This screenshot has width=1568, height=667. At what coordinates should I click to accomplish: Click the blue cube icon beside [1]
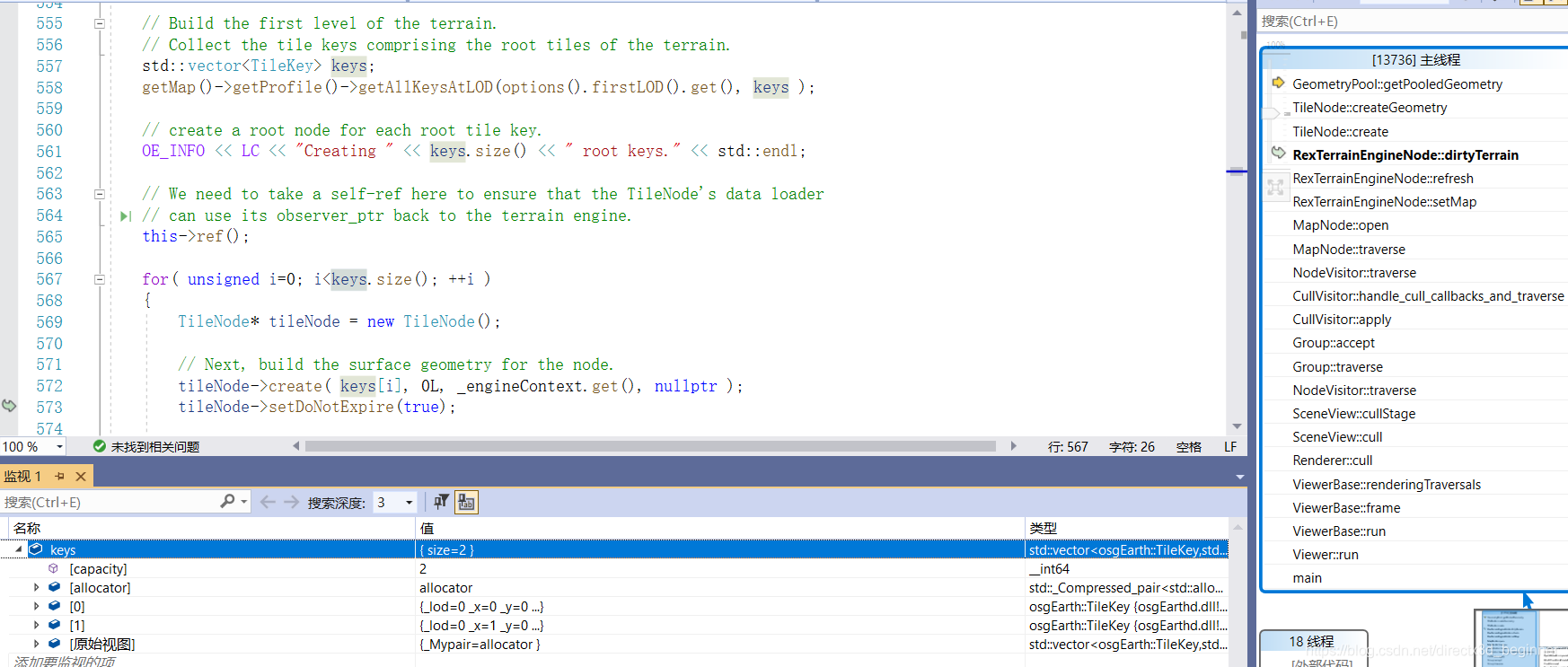[54, 625]
